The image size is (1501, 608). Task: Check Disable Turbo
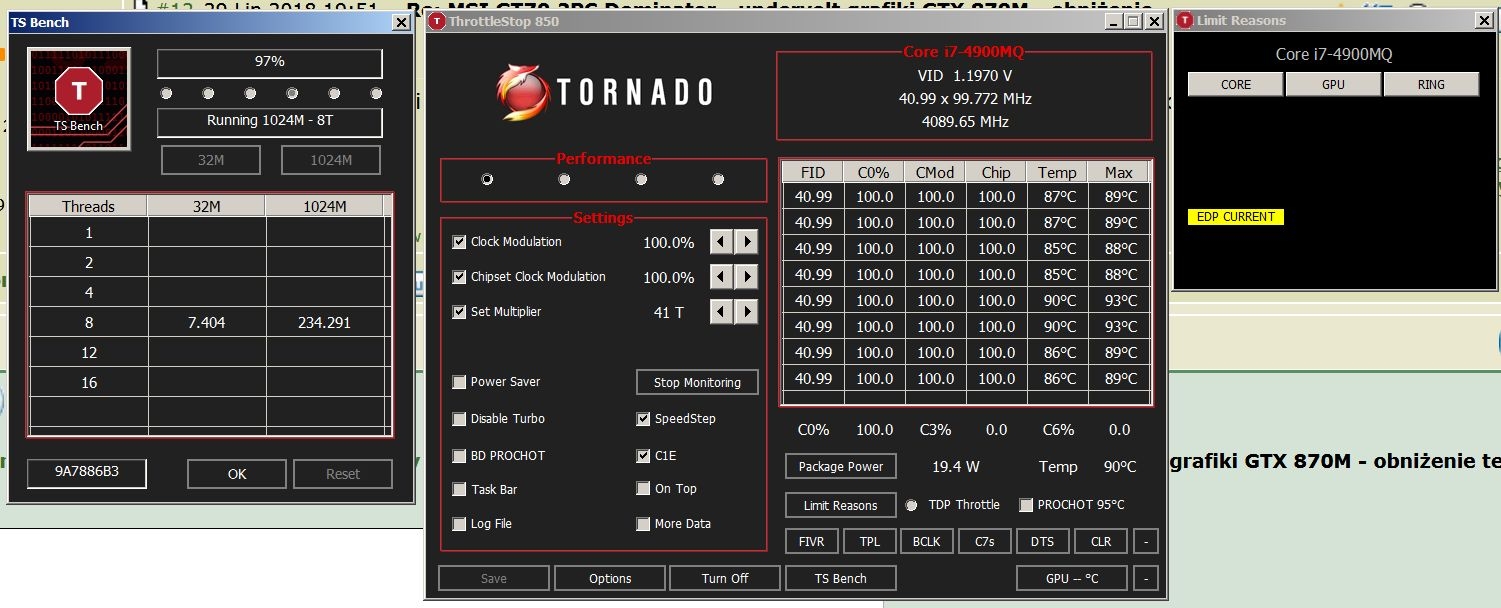coord(459,419)
